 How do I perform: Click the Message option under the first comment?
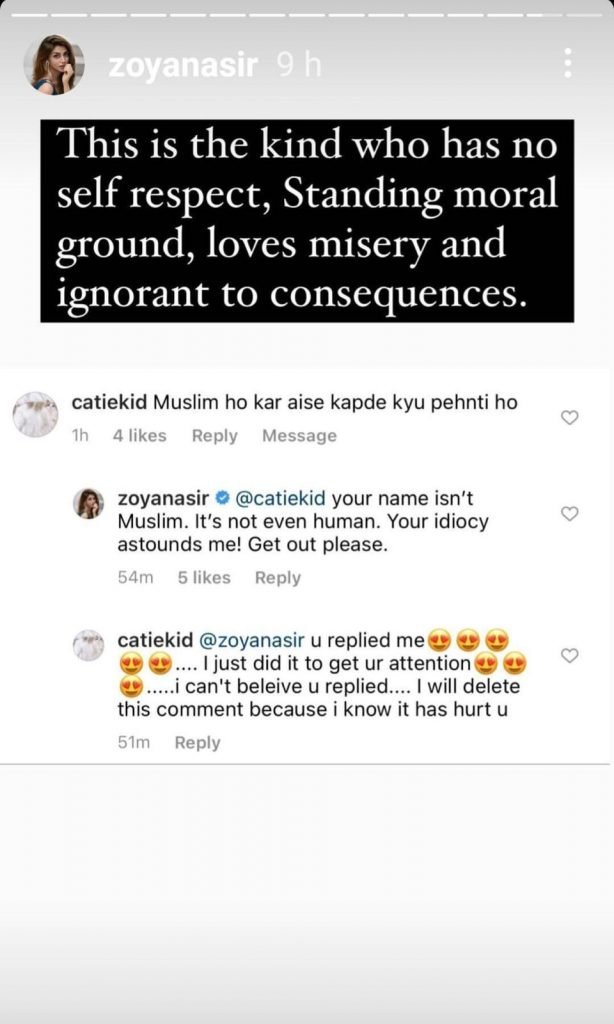pyautogui.click(x=298, y=436)
